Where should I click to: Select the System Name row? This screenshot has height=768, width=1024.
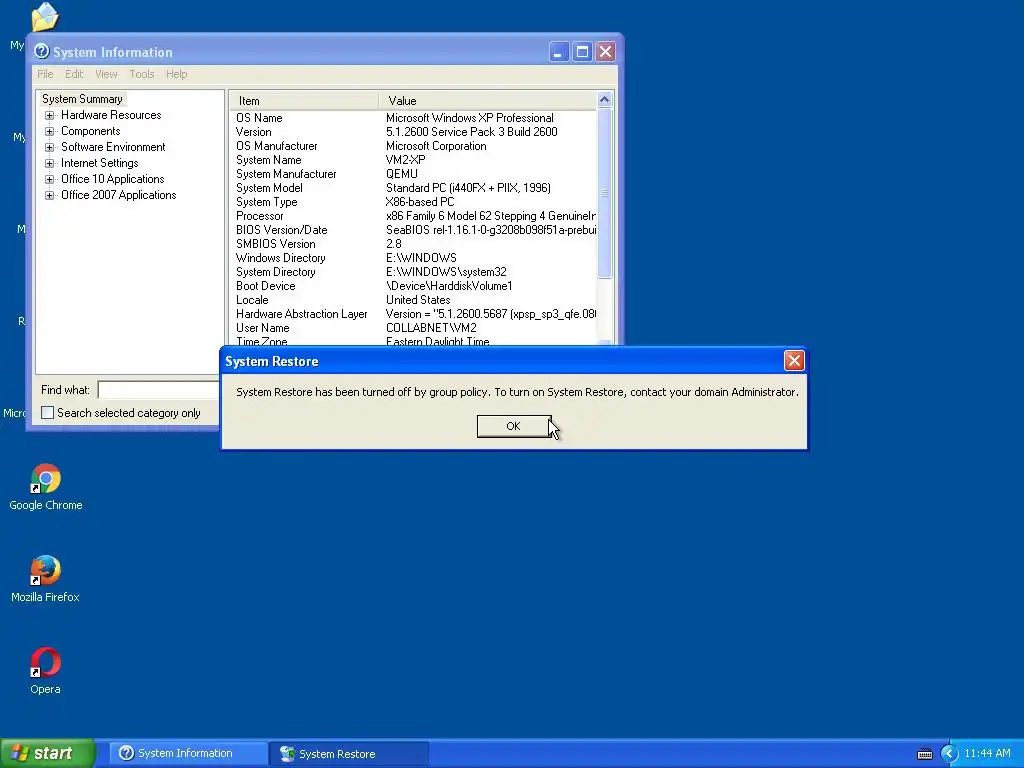point(413,160)
